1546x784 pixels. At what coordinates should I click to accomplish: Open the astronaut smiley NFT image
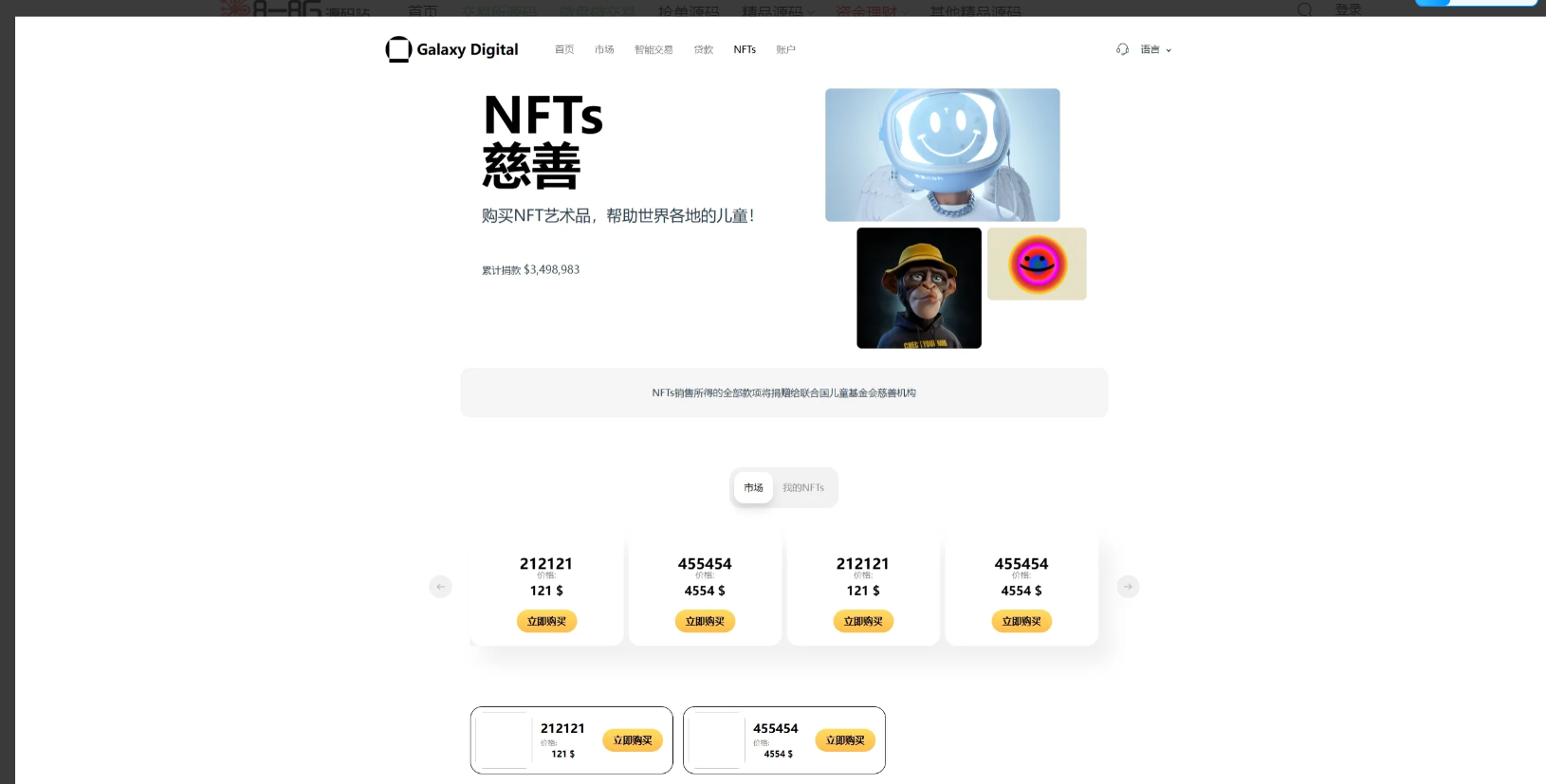942,155
